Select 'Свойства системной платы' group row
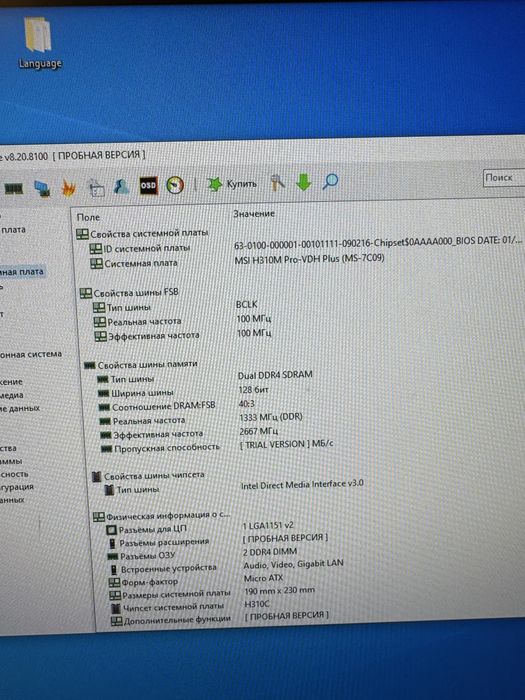This screenshot has height=700, width=525. point(142,233)
